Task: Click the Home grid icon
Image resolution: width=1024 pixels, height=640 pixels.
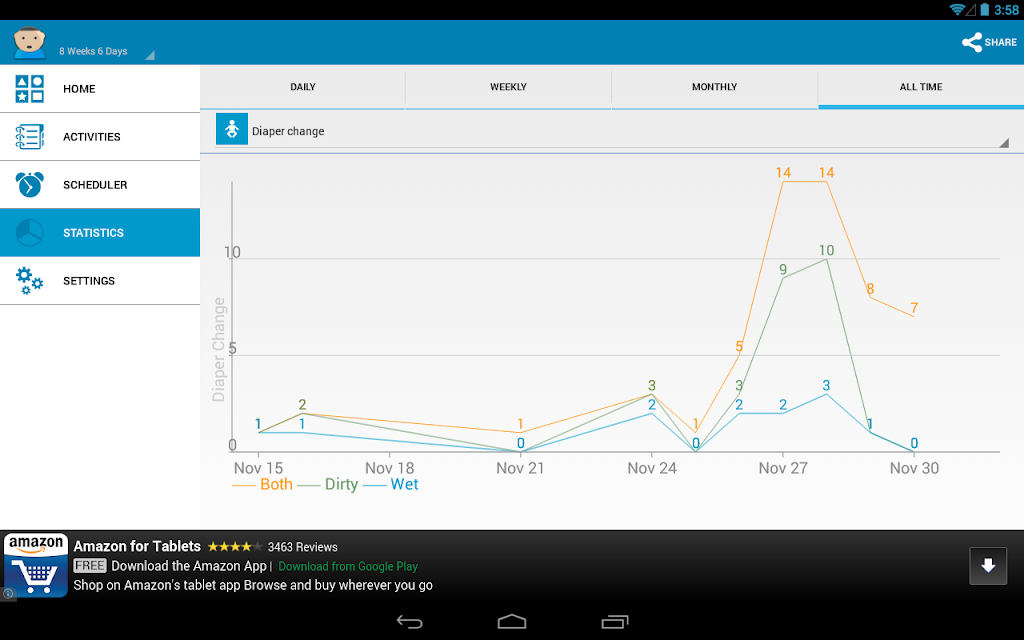Action: pos(29,89)
